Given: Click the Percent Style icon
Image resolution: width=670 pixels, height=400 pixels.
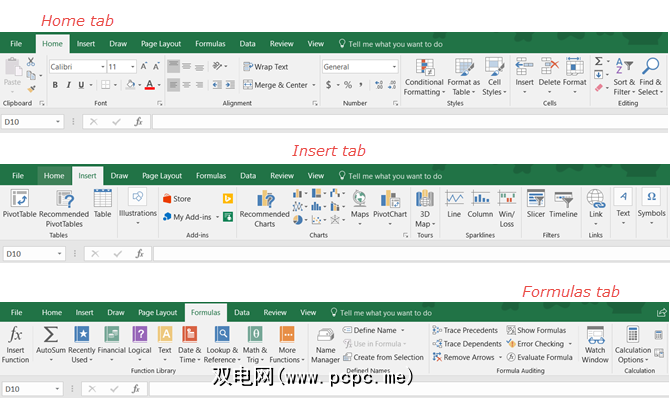Looking at the screenshot, I should pos(348,85).
